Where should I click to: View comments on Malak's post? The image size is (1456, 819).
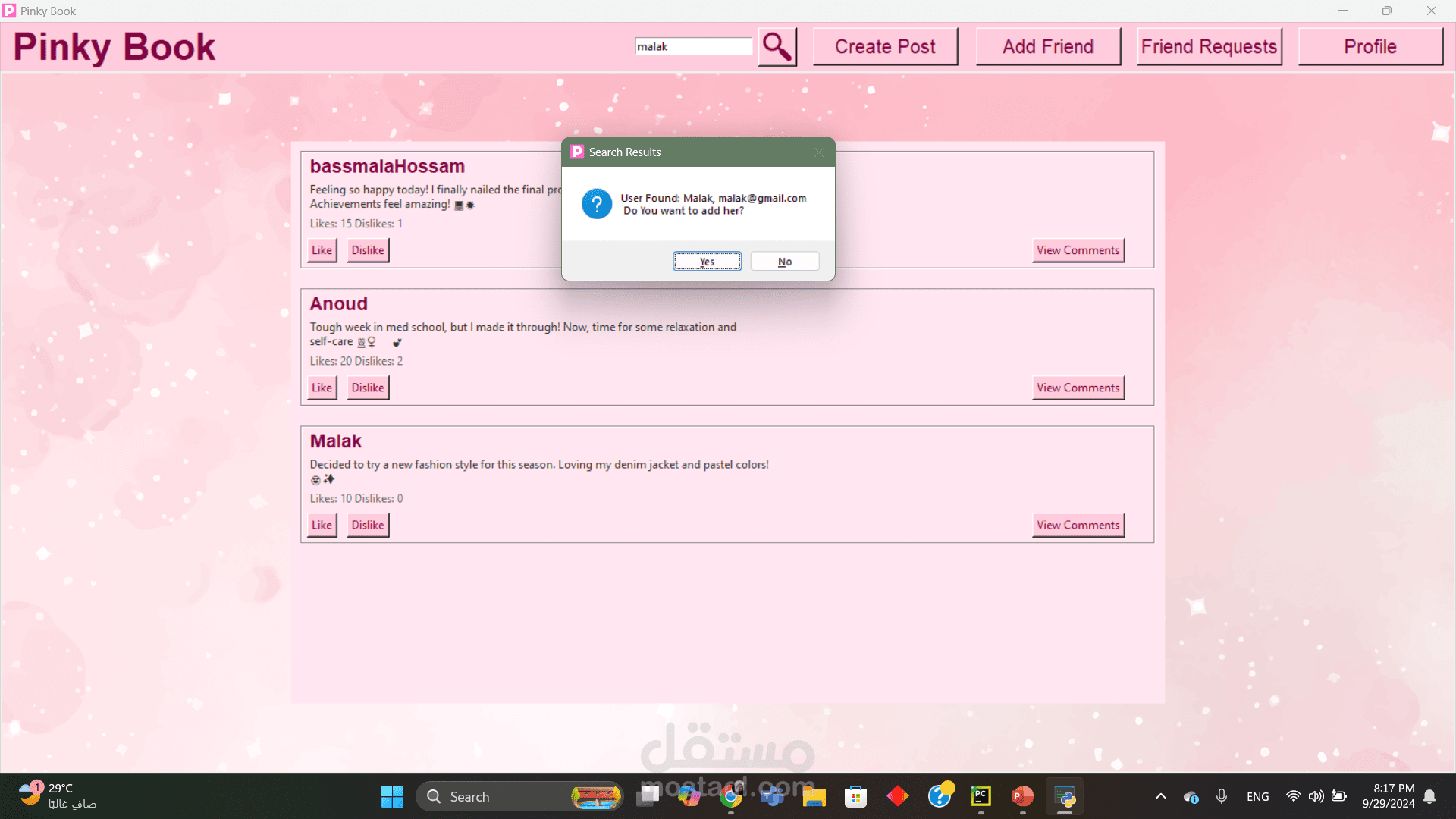1078,525
